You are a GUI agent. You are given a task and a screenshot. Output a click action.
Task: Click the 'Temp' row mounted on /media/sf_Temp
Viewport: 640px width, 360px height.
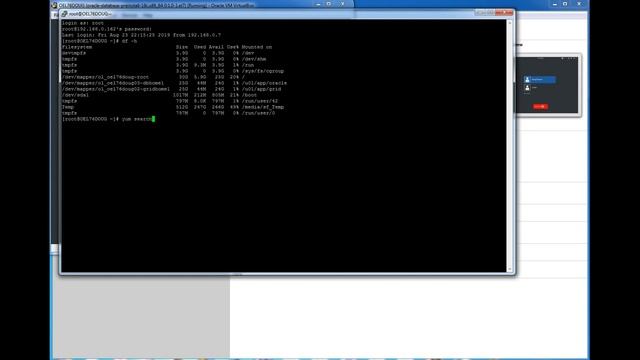point(173,107)
